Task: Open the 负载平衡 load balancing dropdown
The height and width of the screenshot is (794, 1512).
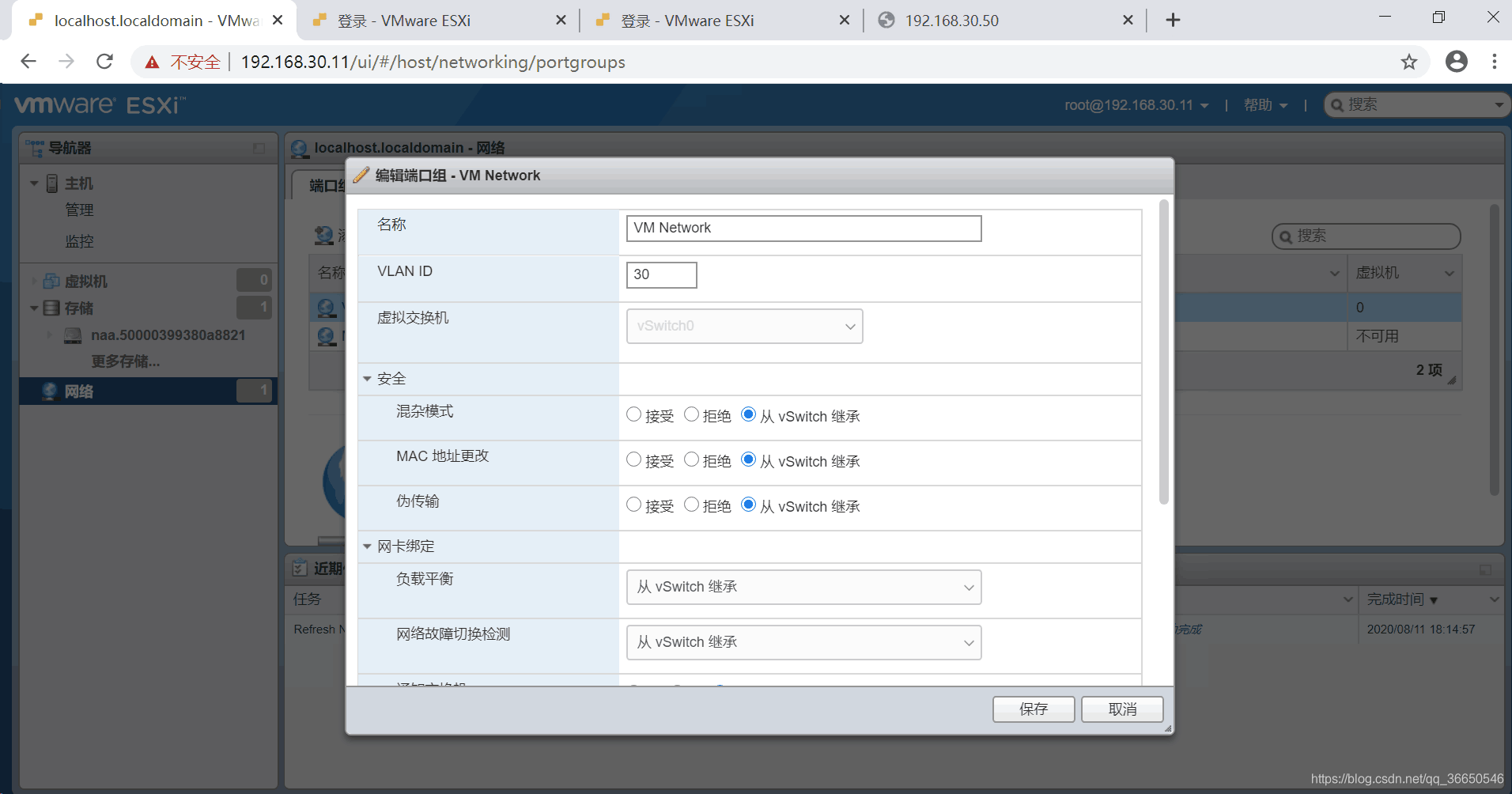Action: coord(803,587)
